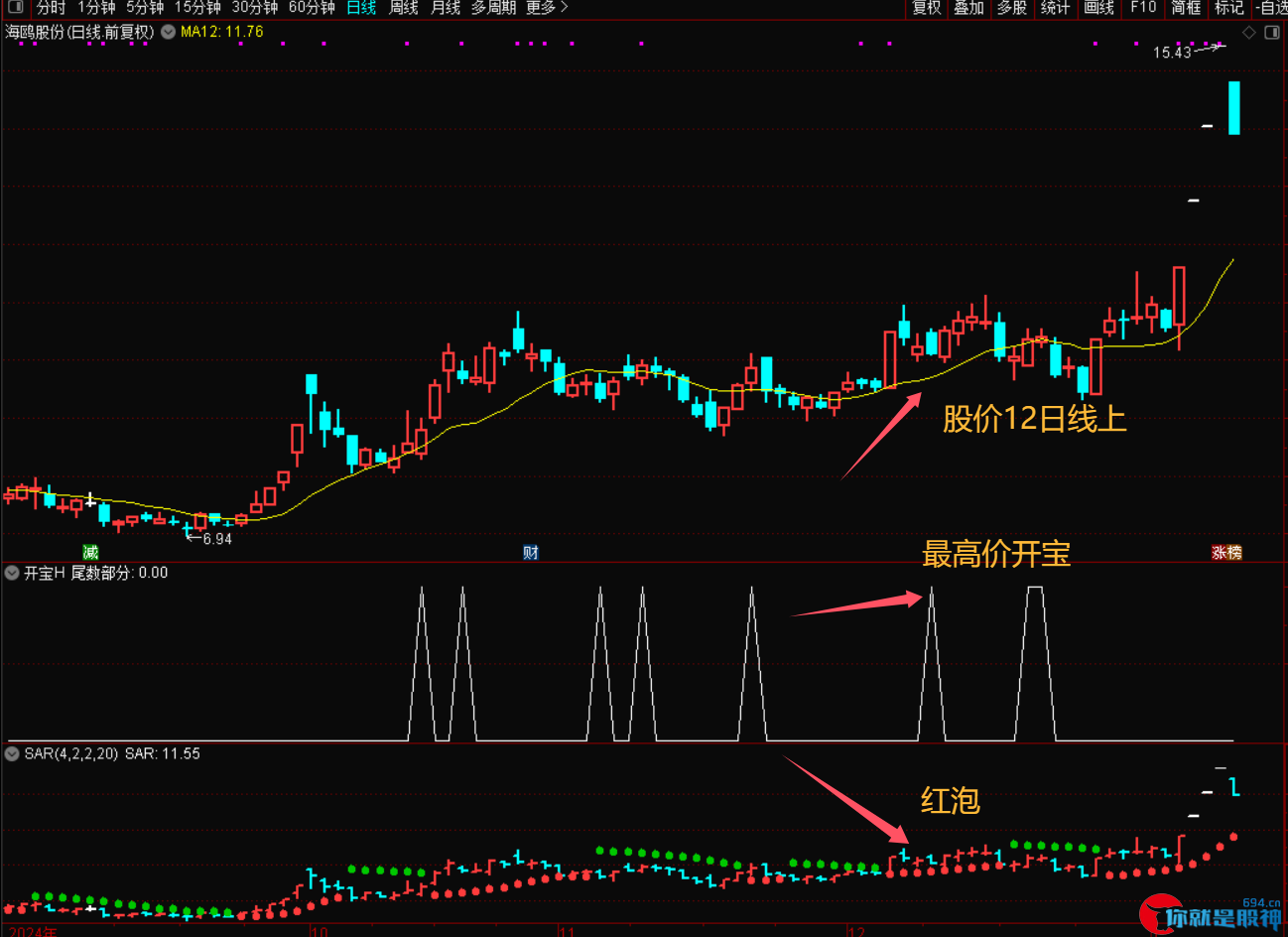Select the 5分钟 period tab
The height and width of the screenshot is (937, 1288).
click(145, 8)
